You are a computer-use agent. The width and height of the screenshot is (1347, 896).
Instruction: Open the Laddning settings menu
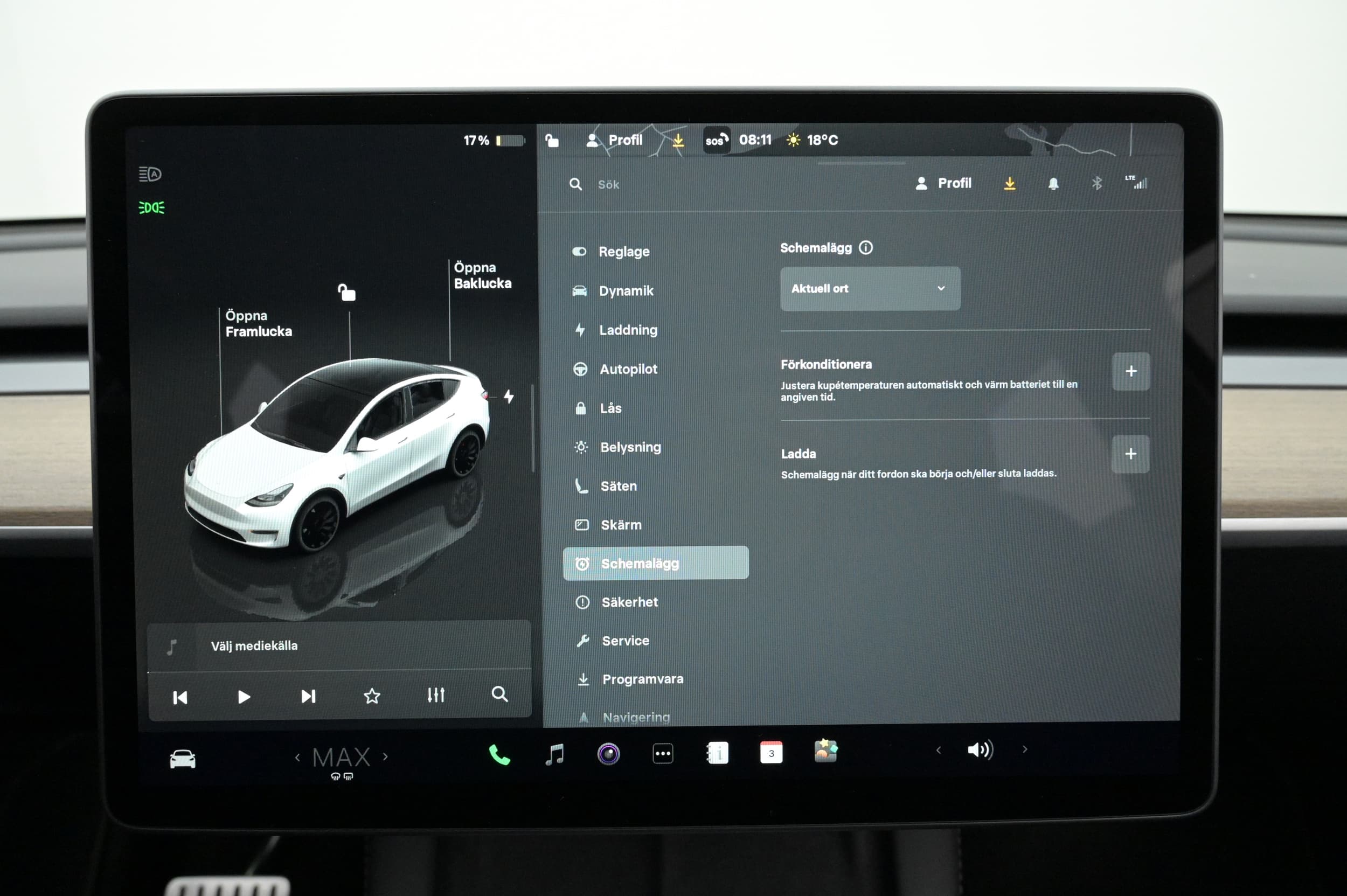[628, 330]
